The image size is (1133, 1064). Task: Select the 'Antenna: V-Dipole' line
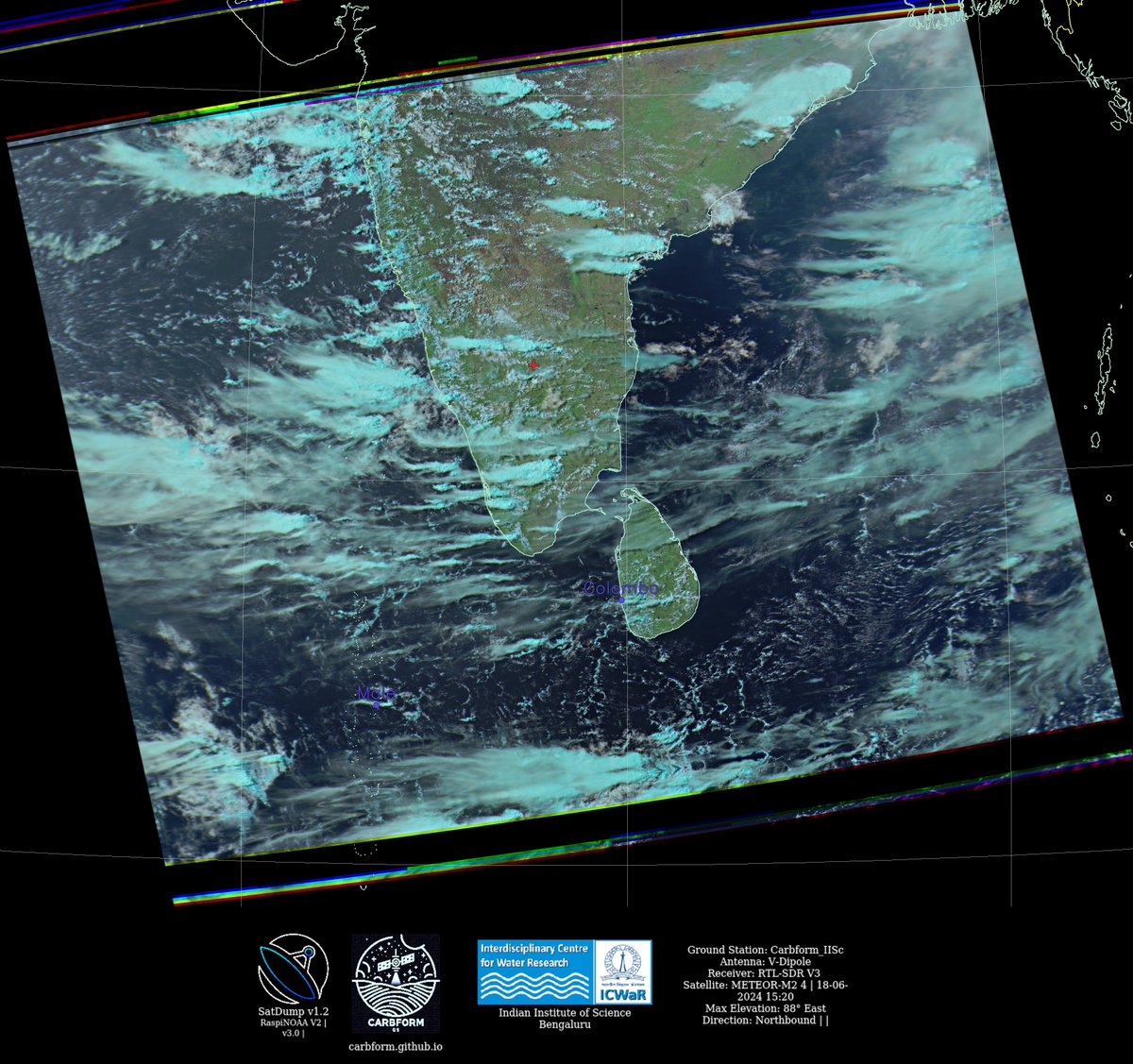(766, 961)
